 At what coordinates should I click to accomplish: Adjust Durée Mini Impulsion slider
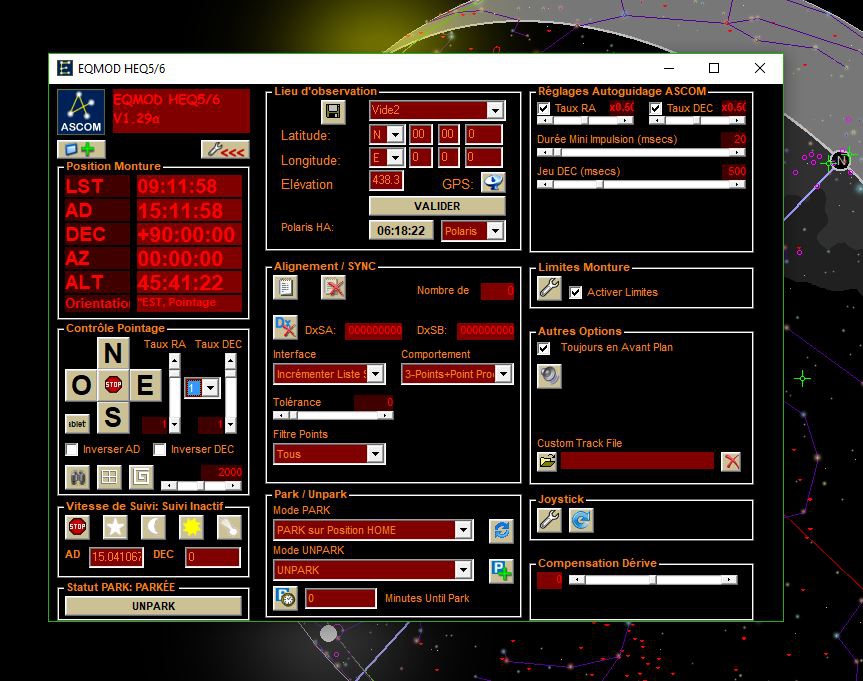[x=641, y=152]
